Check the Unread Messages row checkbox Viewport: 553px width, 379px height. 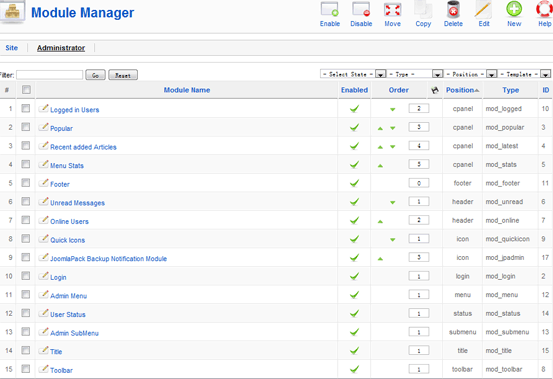[x=25, y=201]
